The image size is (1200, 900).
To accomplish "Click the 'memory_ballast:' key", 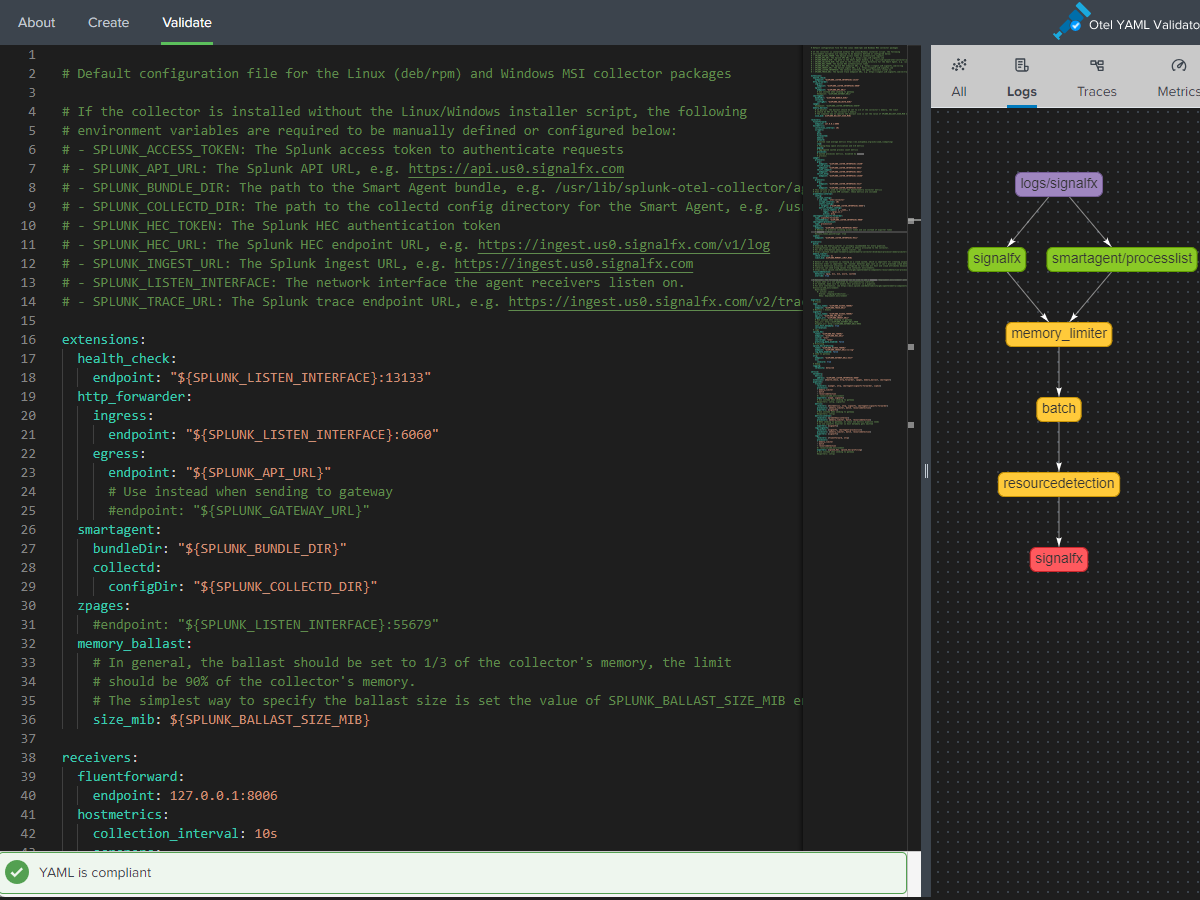I will (x=135, y=644).
